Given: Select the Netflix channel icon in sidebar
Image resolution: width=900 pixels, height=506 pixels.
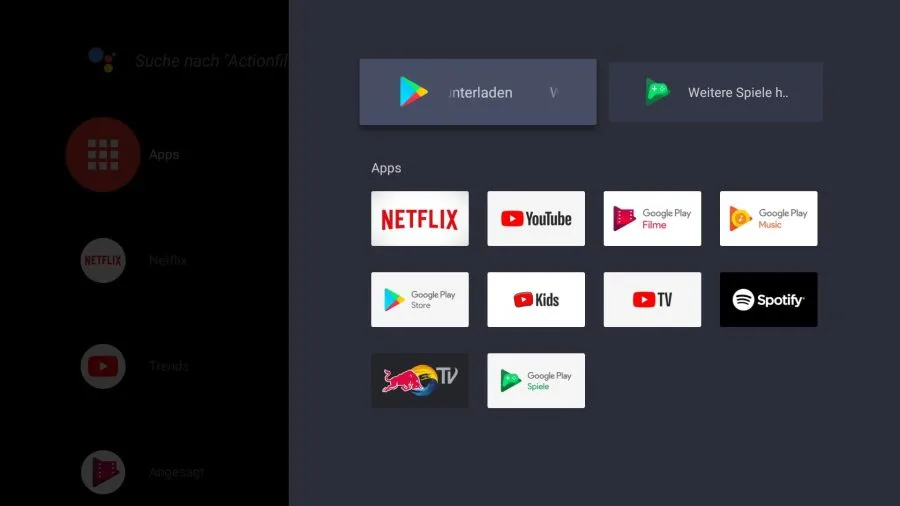Looking at the screenshot, I should (x=103, y=260).
